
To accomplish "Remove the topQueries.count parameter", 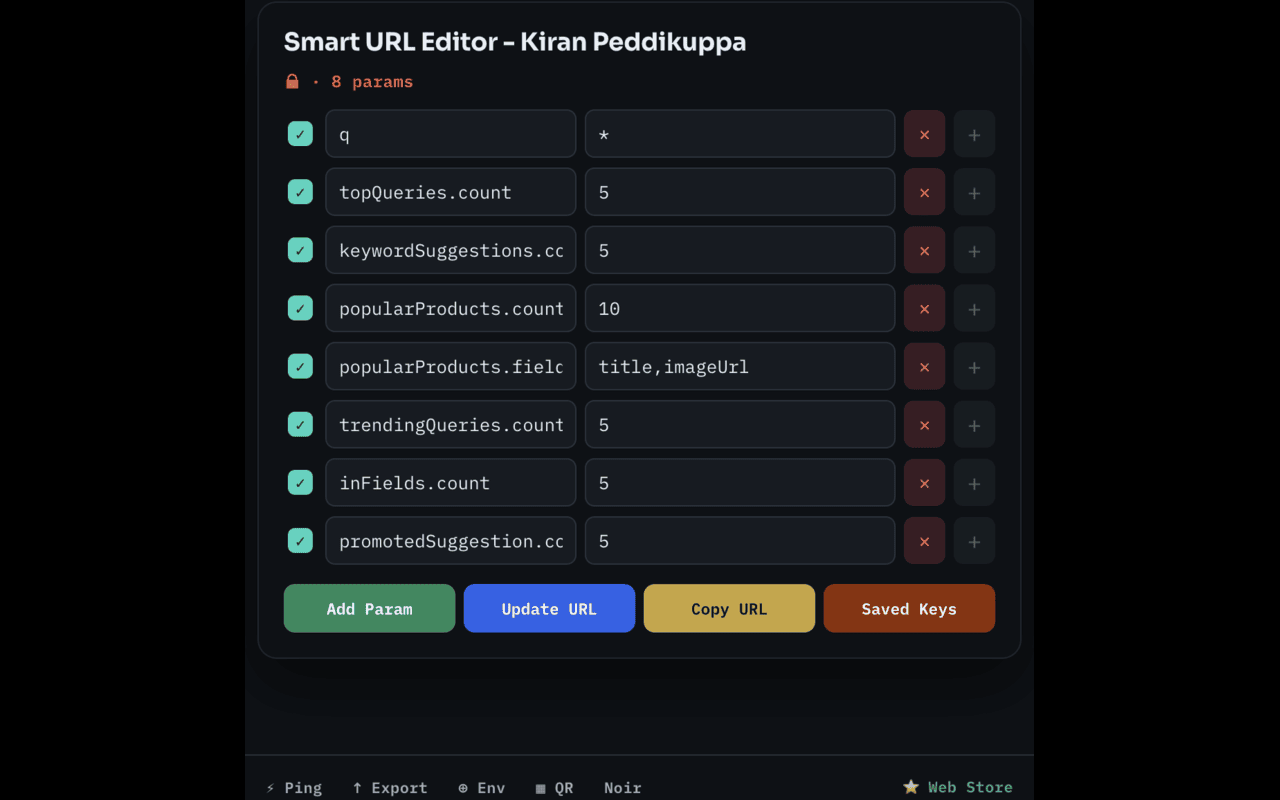I will pos(924,192).
